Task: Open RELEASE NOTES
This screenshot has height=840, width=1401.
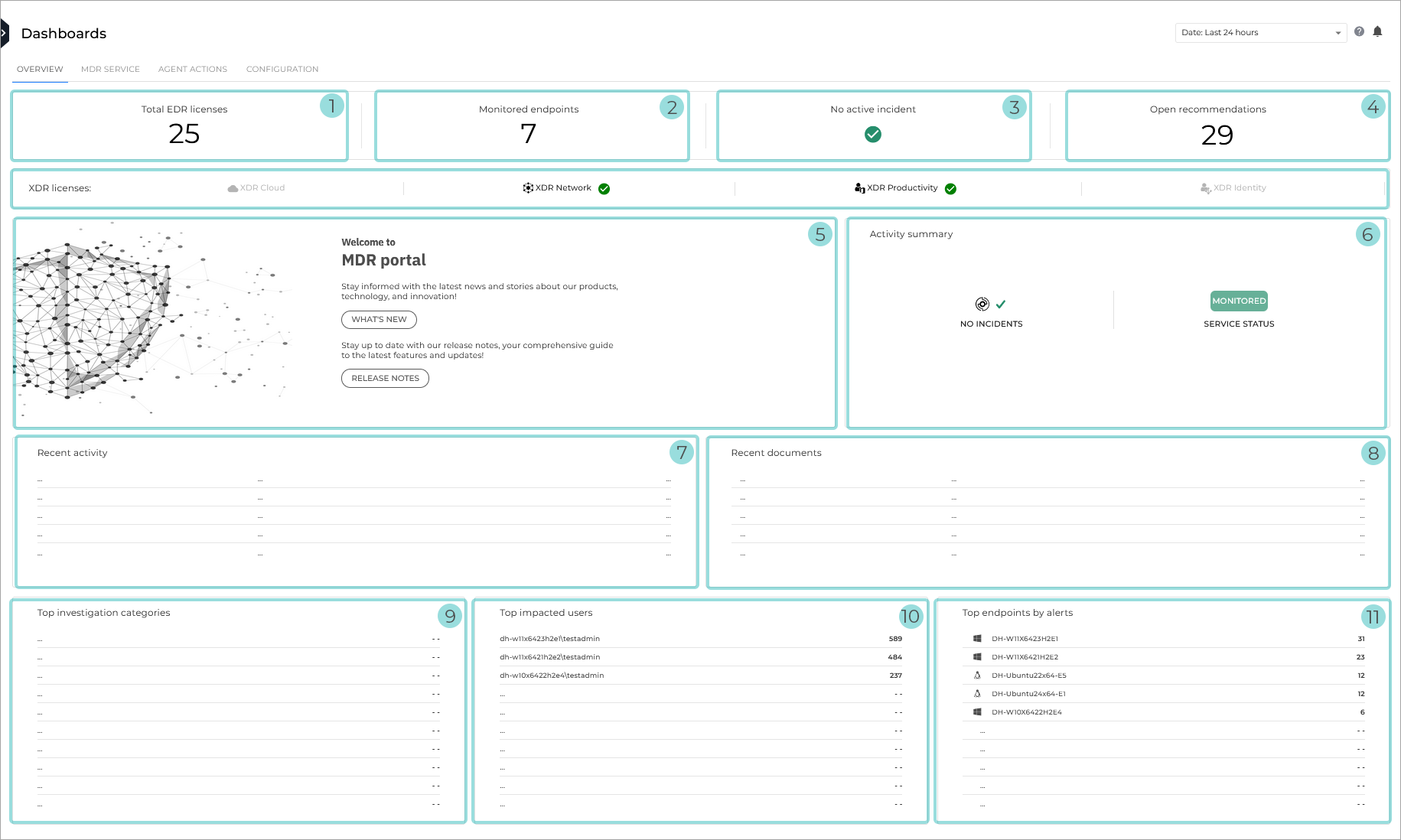Action: 385,377
